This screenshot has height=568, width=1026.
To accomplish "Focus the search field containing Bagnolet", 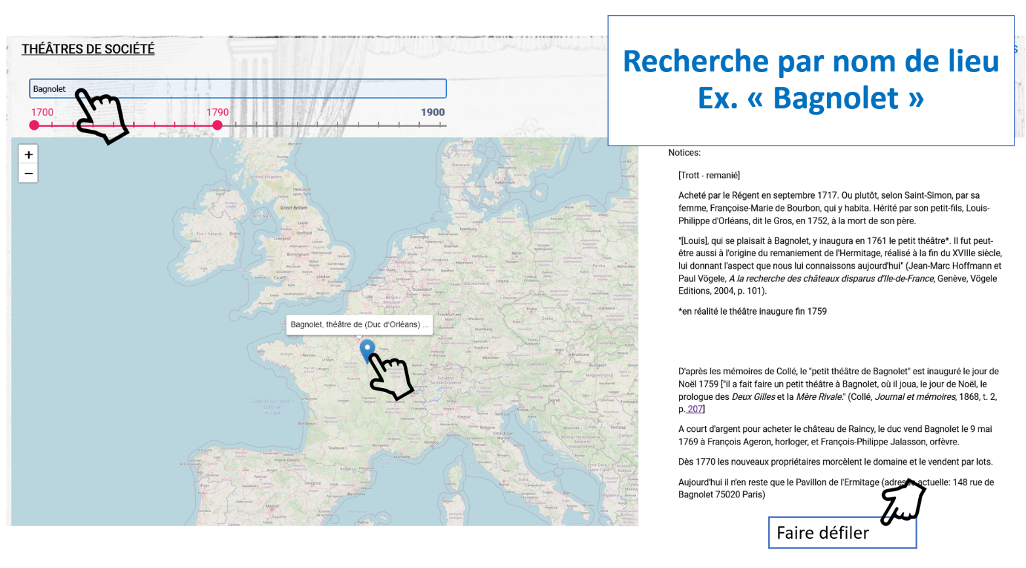I will pyautogui.click(x=238, y=88).
